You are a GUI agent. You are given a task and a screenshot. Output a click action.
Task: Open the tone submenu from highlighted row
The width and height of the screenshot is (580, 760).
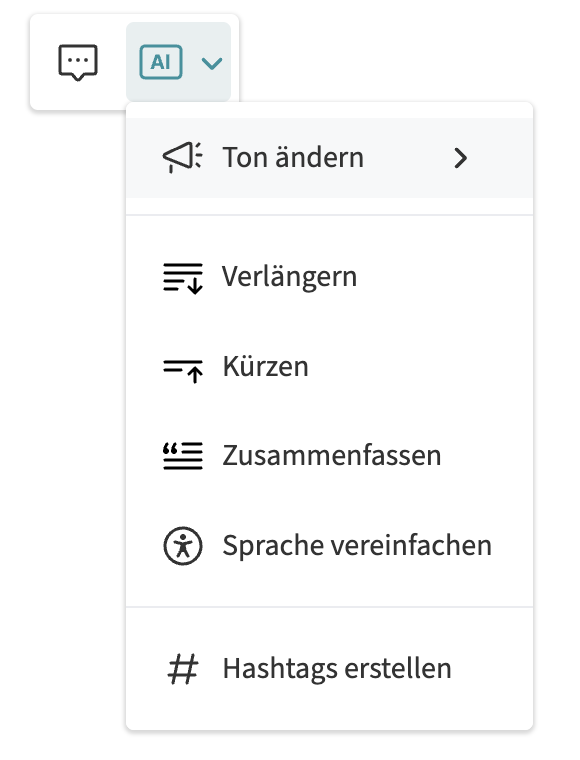point(329,158)
